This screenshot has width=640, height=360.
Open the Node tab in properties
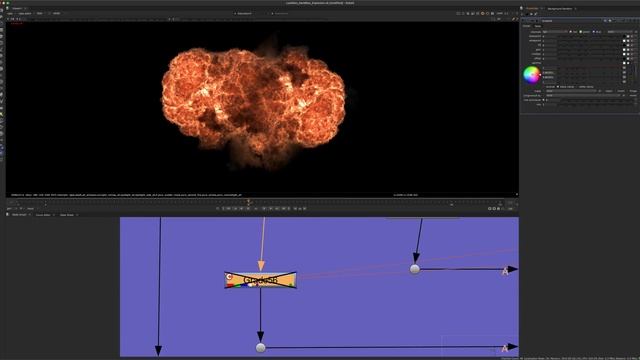coord(538,26)
